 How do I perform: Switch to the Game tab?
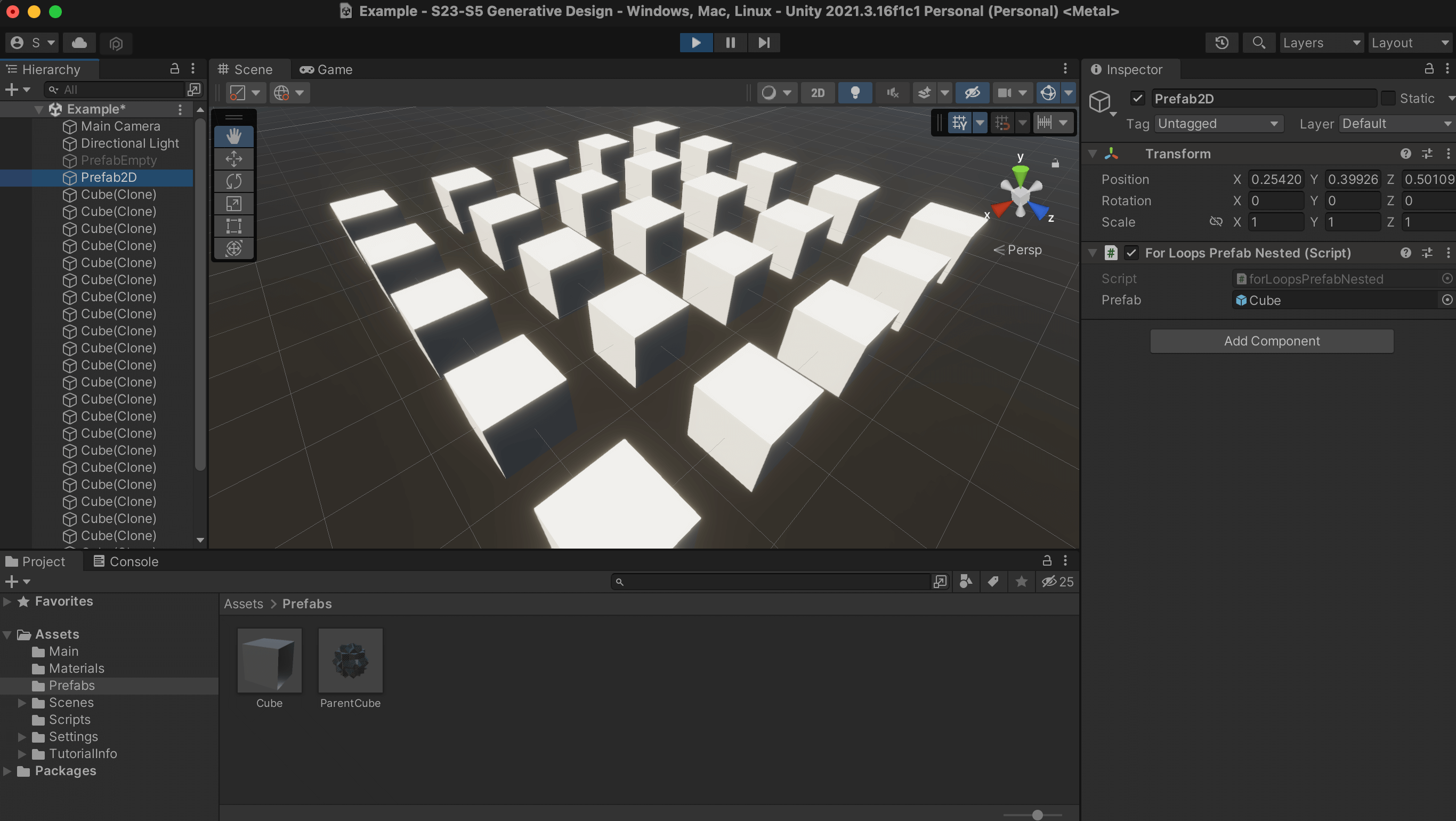point(326,69)
